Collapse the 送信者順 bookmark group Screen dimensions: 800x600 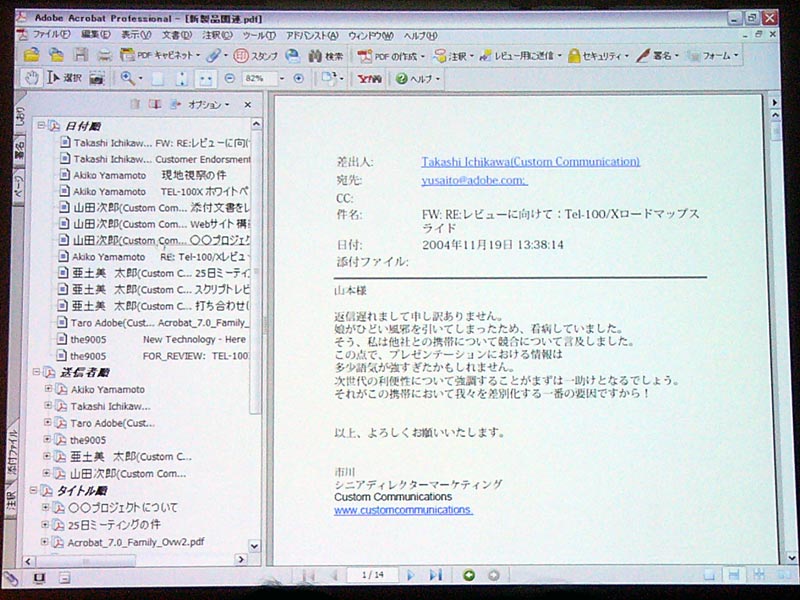pyautogui.click(x=36, y=372)
